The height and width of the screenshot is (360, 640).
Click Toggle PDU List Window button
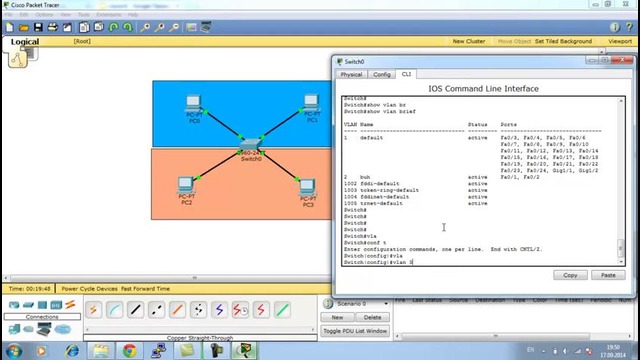click(x=355, y=331)
